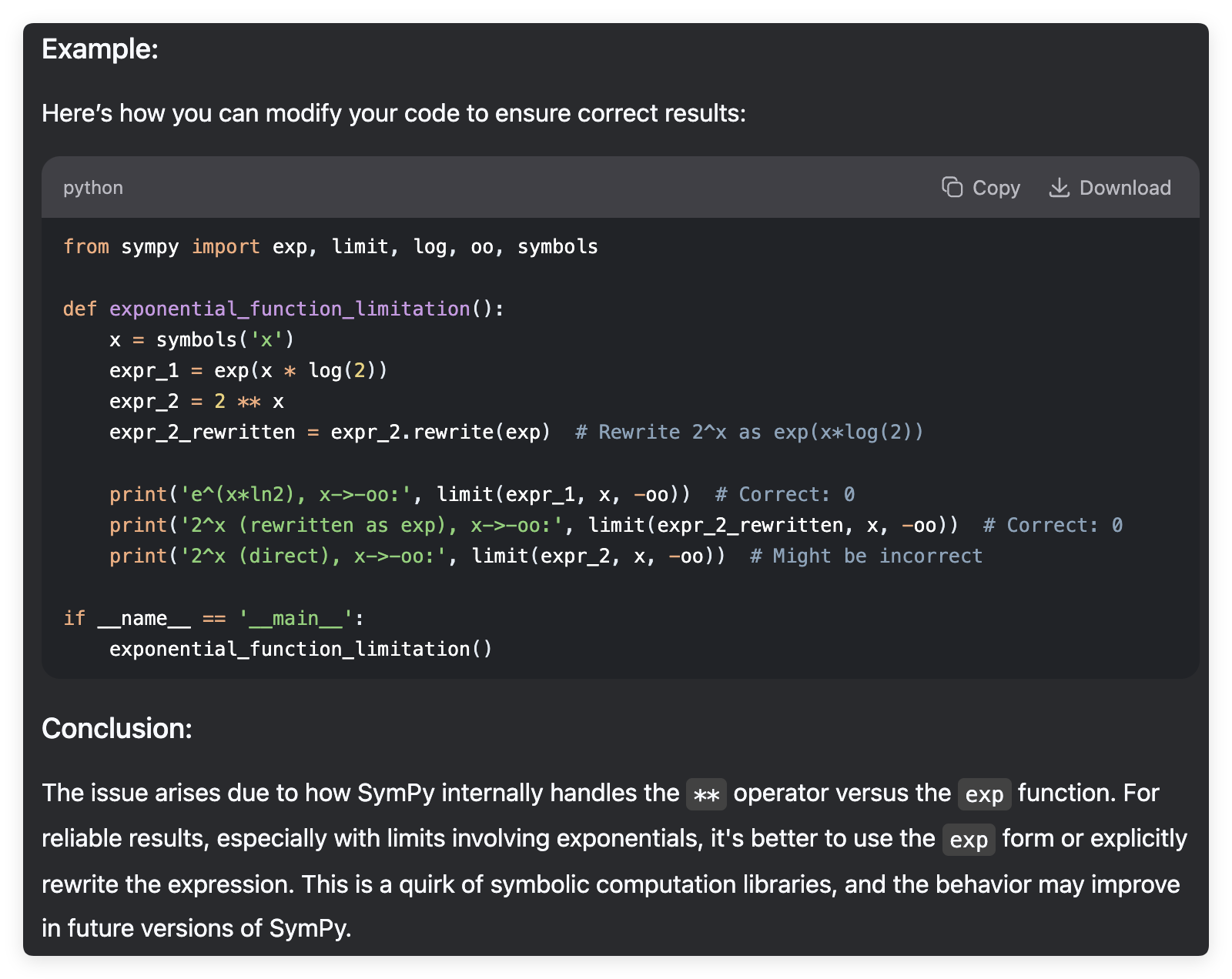Click the Copy button label
Image resolution: width=1232 pixels, height=979 pixels.
996,188
